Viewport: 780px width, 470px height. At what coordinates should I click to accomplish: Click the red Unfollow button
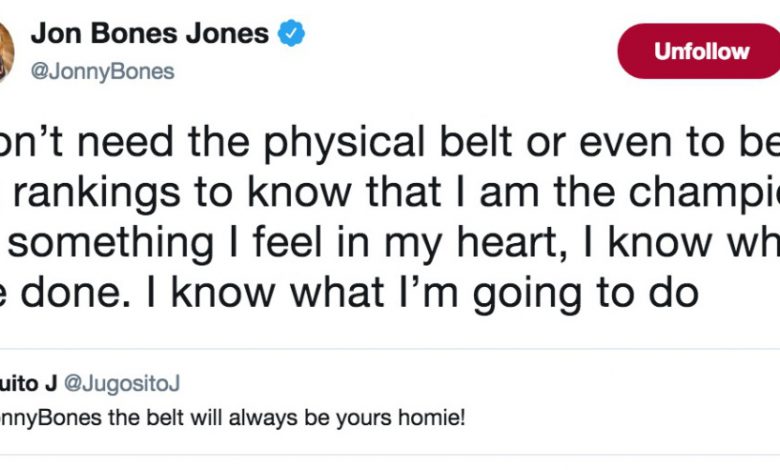coord(699,51)
